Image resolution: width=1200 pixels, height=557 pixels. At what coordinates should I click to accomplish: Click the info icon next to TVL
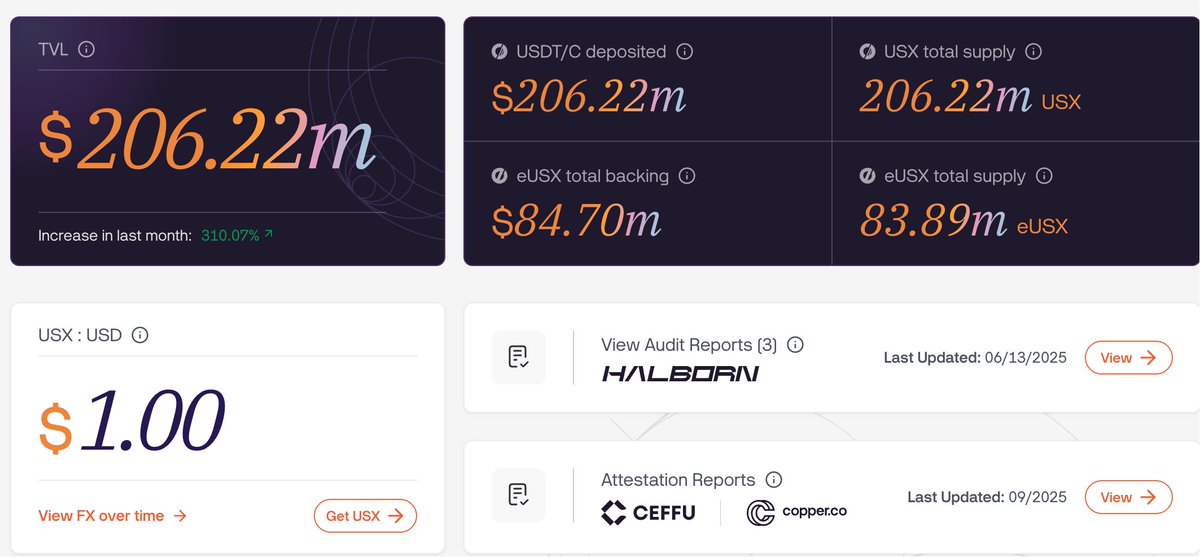pos(86,48)
